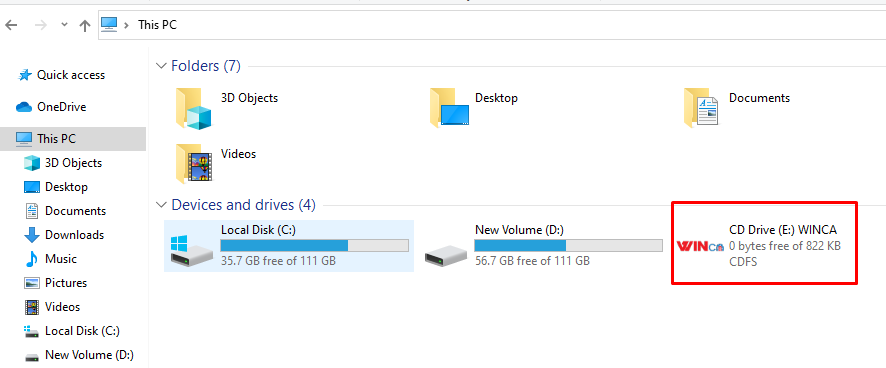Viewport: 886px width, 368px height.
Task: Click the New Volume (D:) drive name
Action: (519, 230)
